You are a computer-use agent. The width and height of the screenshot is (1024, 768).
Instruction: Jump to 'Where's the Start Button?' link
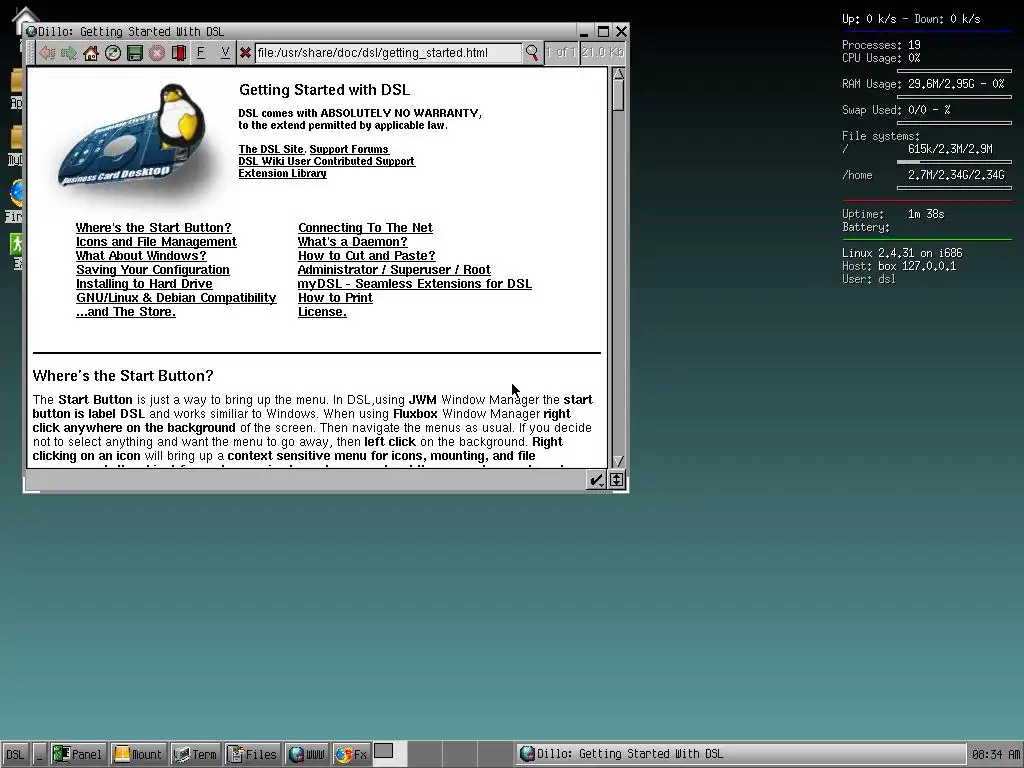(153, 228)
